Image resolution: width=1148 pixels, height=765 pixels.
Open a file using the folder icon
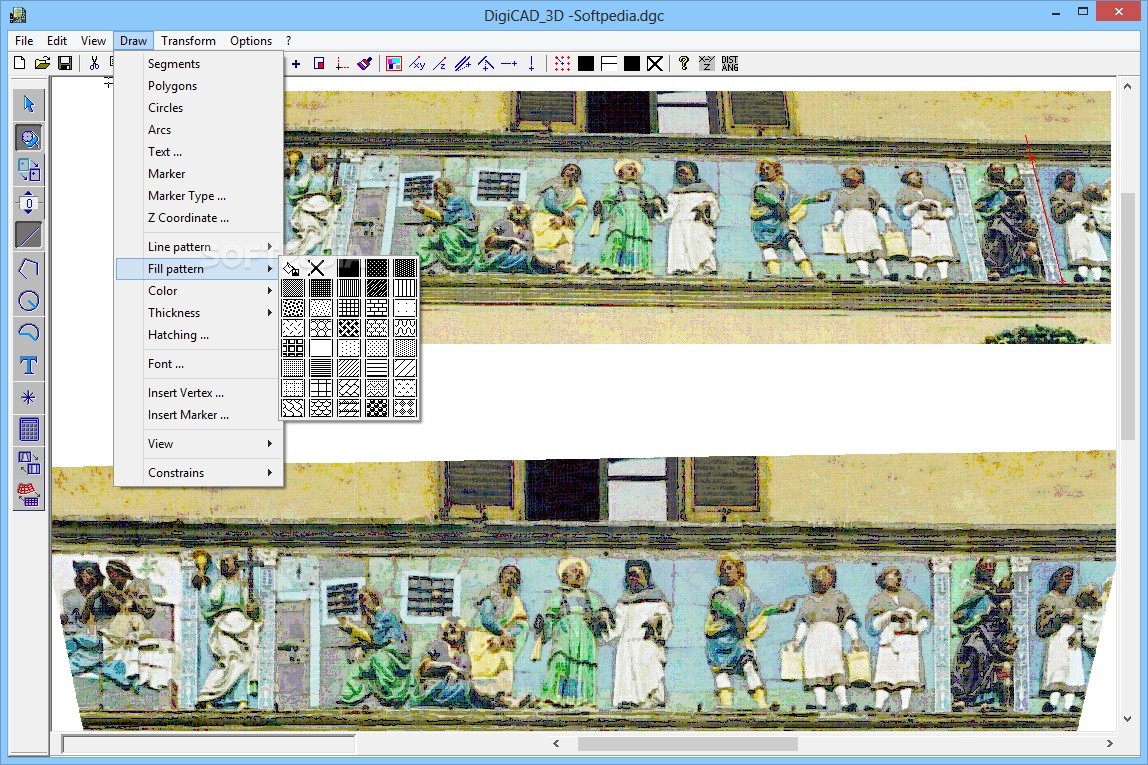pyautogui.click(x=42, y=64)
